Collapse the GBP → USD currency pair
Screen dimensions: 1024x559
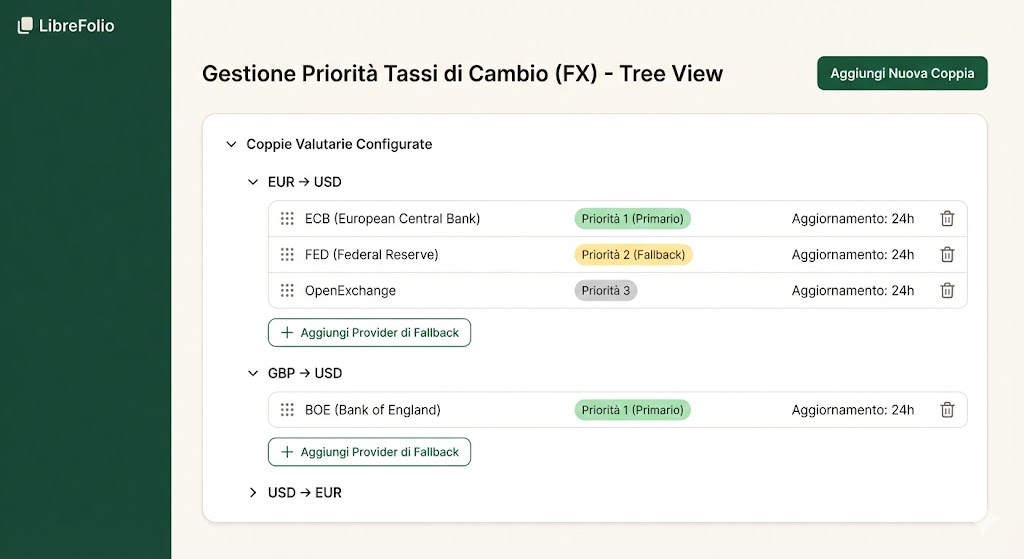[x=253, y=374]
